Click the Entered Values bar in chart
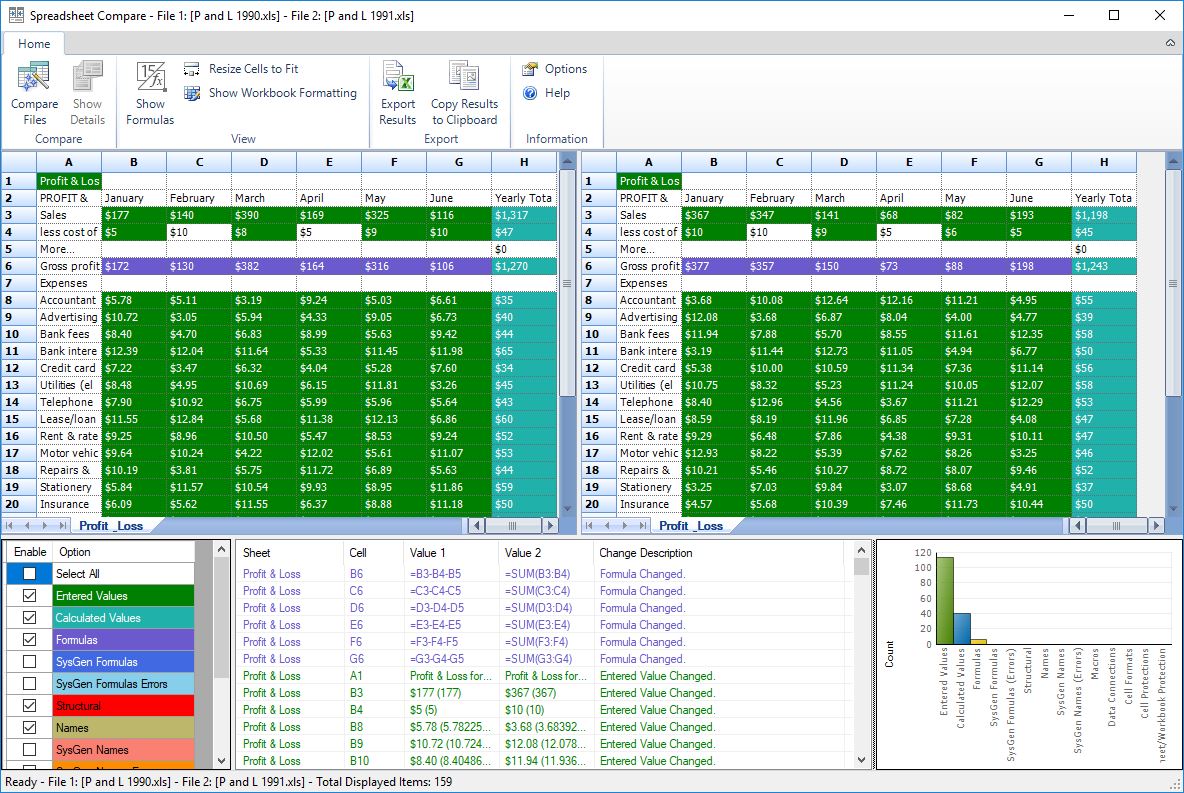The height and width of the screenshot is (793, 1184). click(944, 600)
